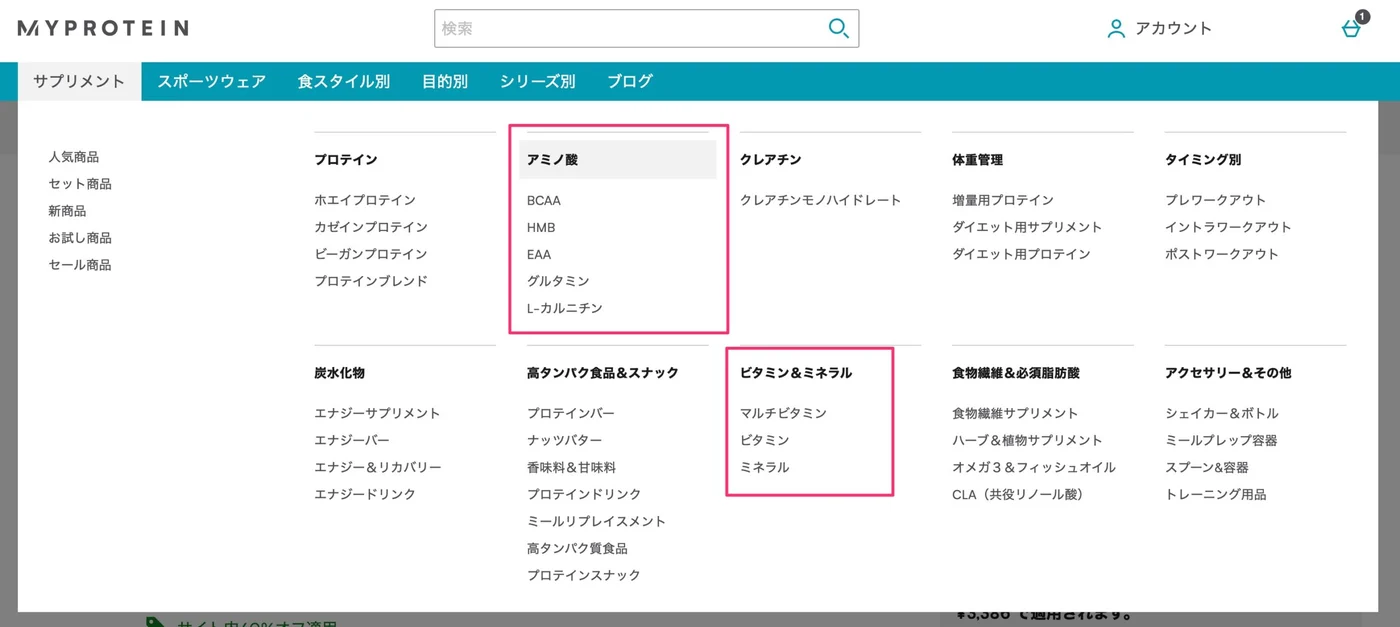
Task: Select ポストワークアウト
Action: pyautogui.click(x=1222, y=254)
